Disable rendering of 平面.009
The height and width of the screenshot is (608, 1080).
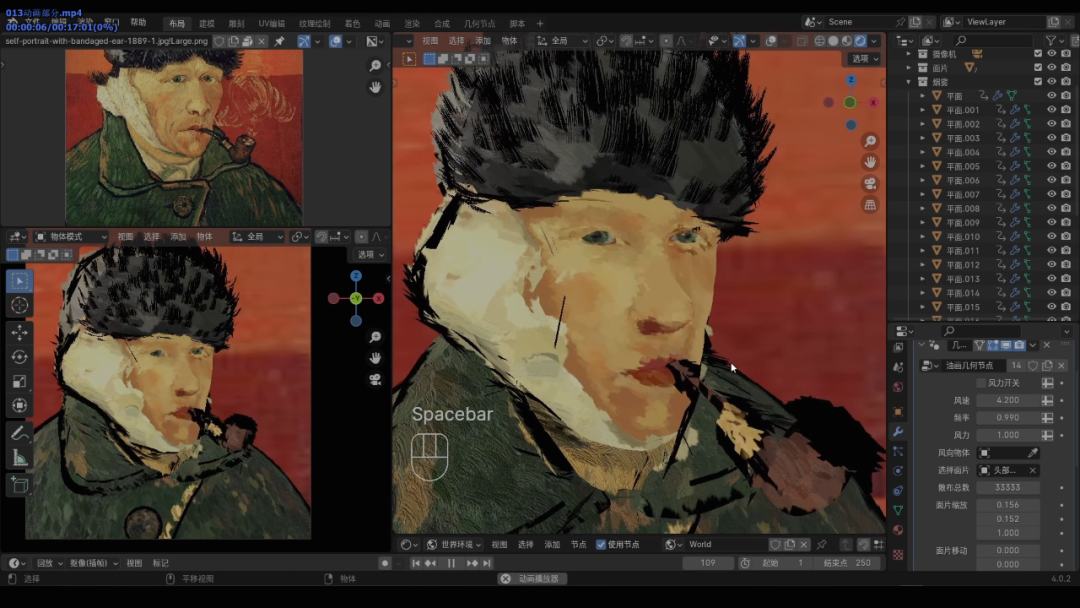pyautogui.click(x=1066, y=222)
